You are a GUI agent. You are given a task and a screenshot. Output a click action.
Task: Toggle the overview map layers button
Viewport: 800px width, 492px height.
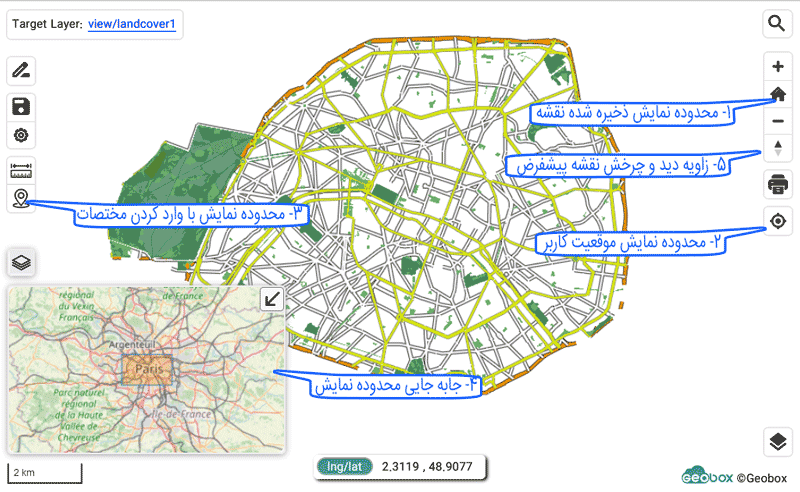coord(21,263)
